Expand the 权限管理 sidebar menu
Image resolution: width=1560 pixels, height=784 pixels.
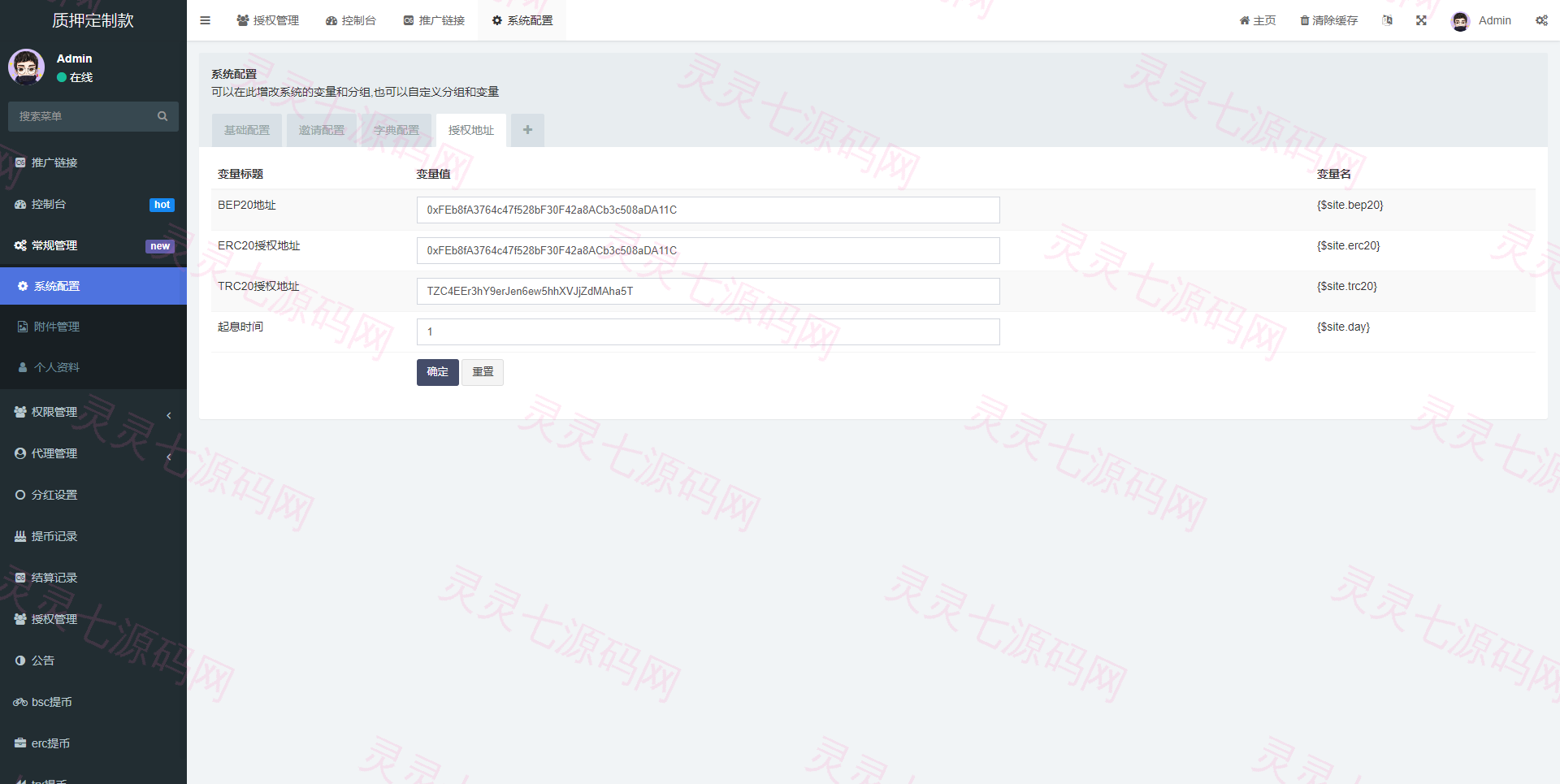[93, 412]
